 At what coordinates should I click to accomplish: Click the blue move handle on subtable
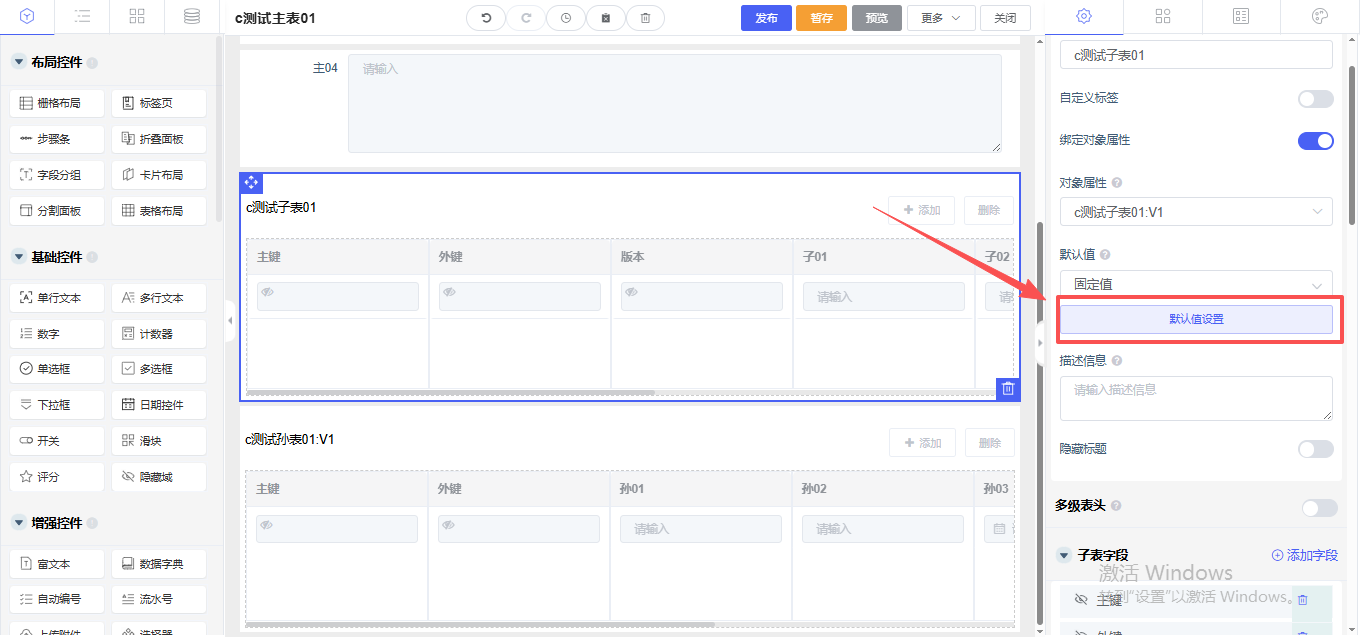251,182
